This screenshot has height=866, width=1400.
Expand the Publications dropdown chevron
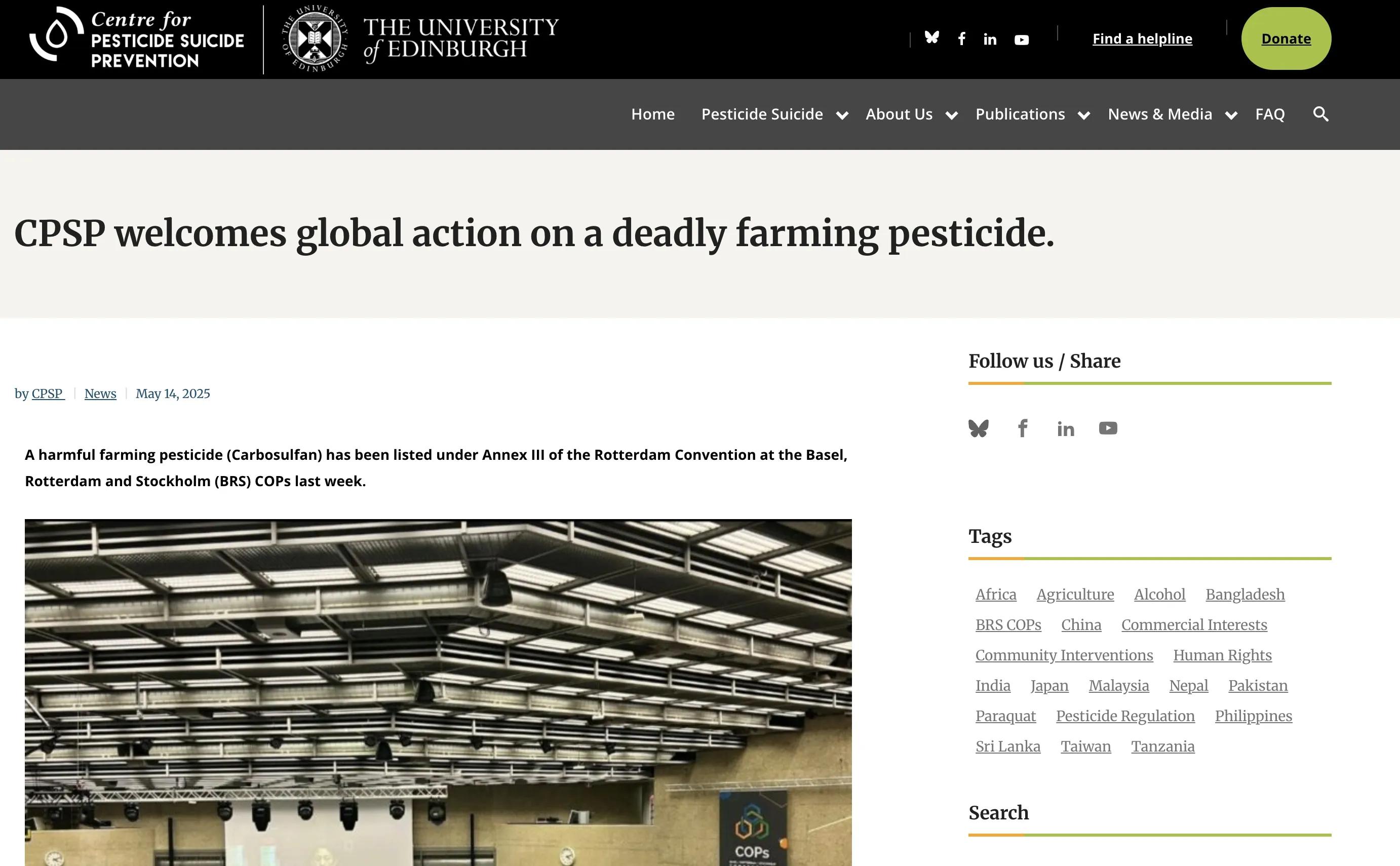(1084, 115)
